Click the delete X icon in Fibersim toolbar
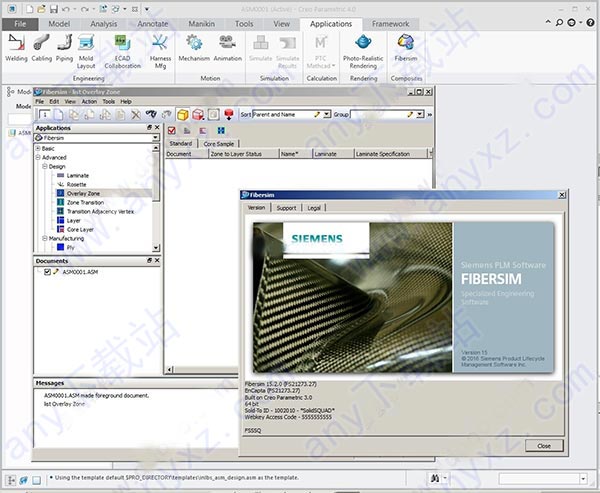 pos(135,114)
